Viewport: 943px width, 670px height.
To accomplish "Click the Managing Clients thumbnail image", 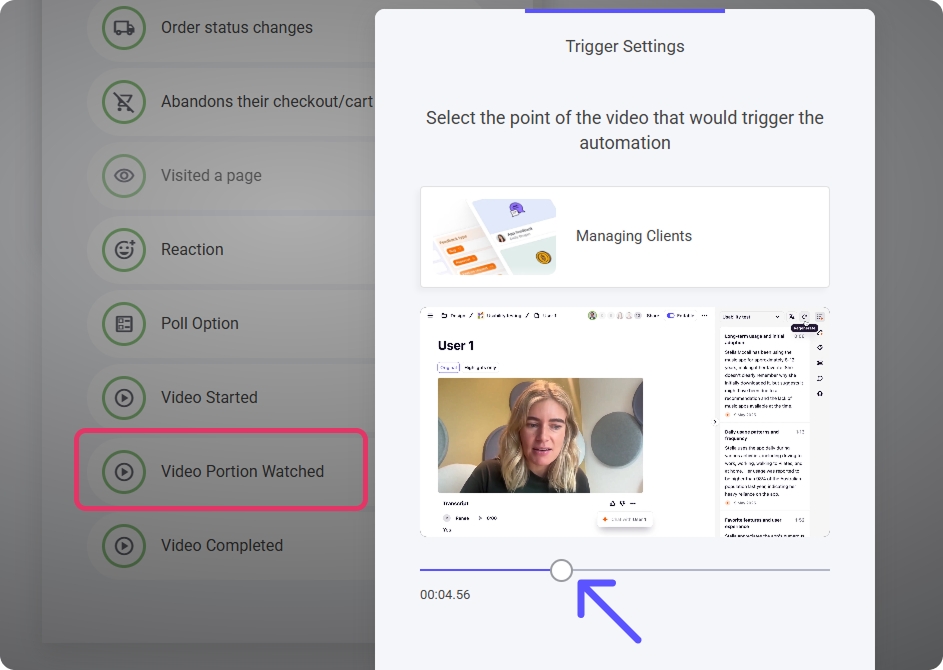I will [490, 237].
